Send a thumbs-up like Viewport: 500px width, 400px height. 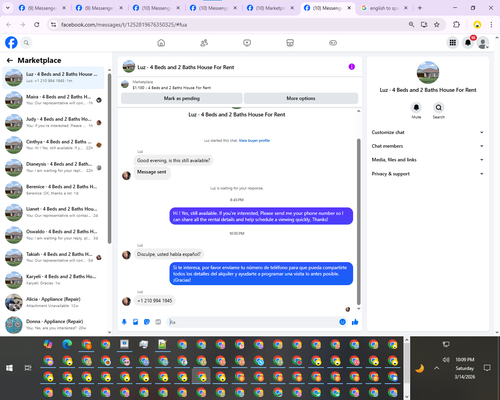click(355, 322)
